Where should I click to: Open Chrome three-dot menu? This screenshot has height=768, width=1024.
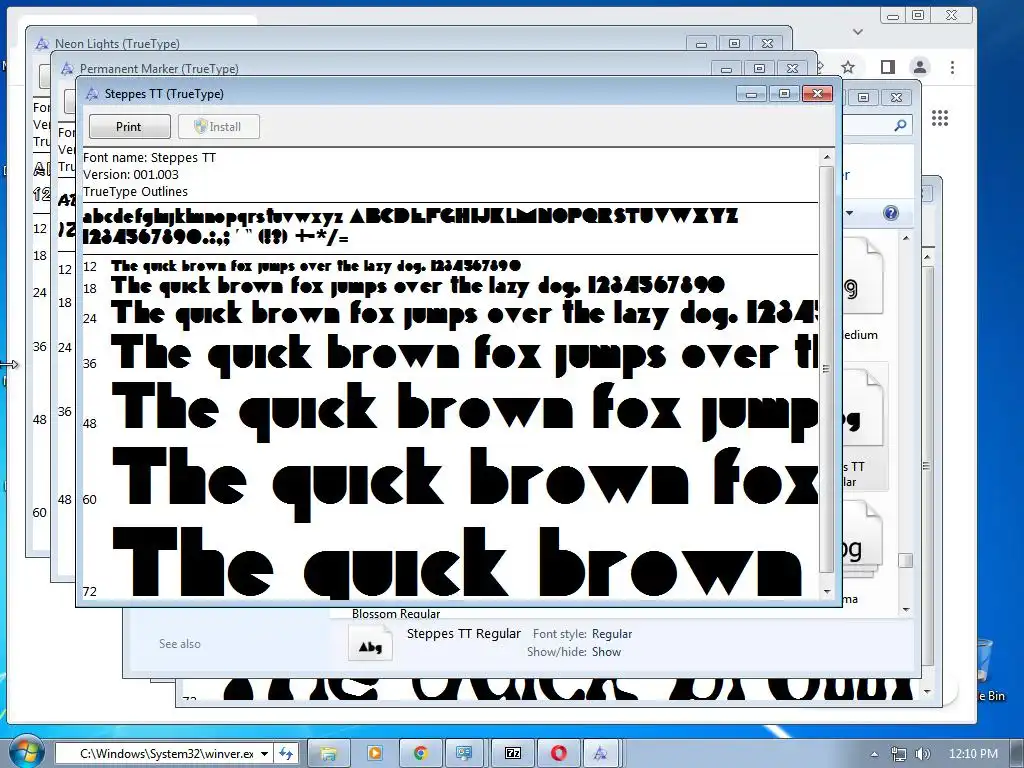(x=952, y=67)
